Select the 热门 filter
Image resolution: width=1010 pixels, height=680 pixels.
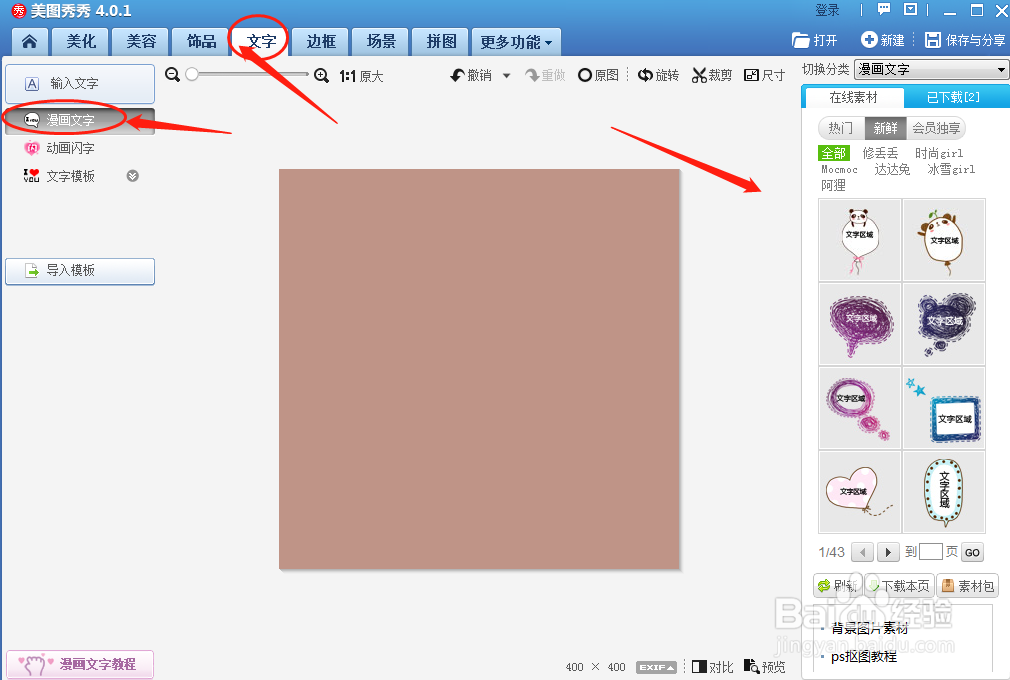click(x=841, y=128)
